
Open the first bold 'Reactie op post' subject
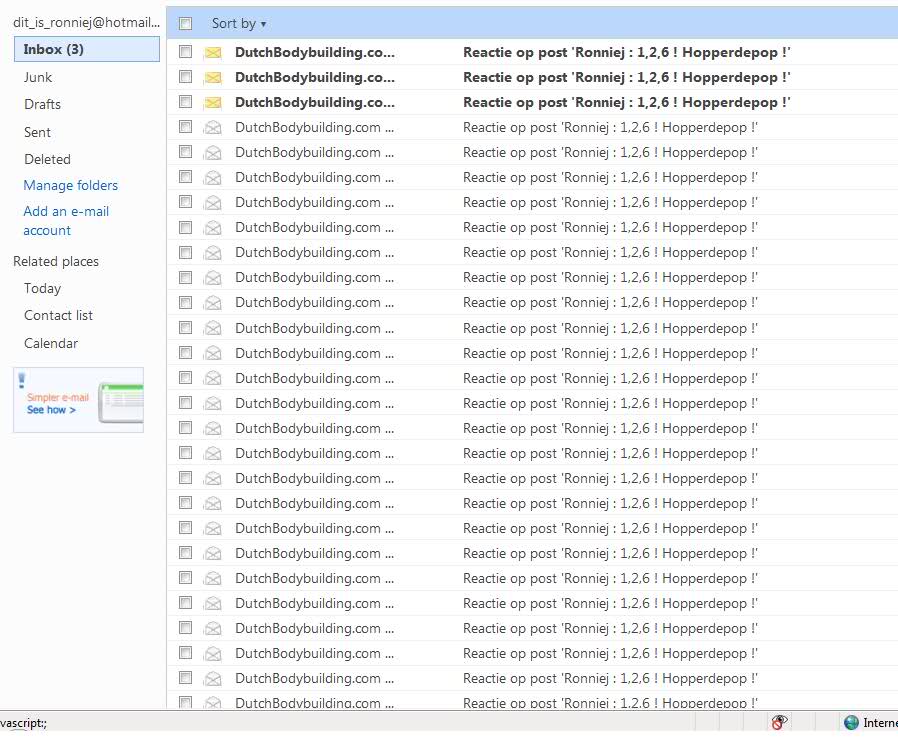point(626,52)
